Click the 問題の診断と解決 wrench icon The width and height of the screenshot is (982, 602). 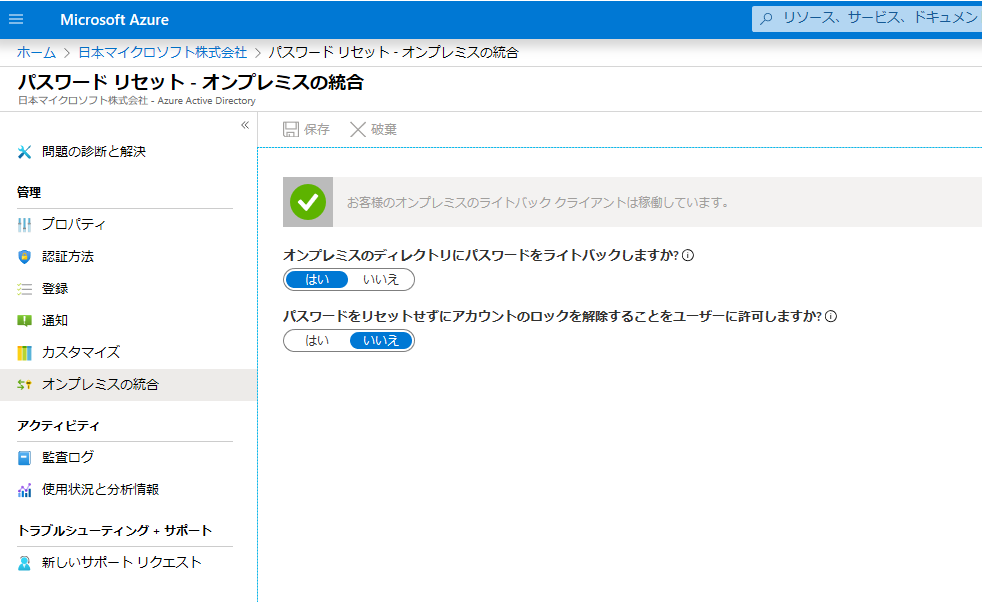[x=24, y=152]
